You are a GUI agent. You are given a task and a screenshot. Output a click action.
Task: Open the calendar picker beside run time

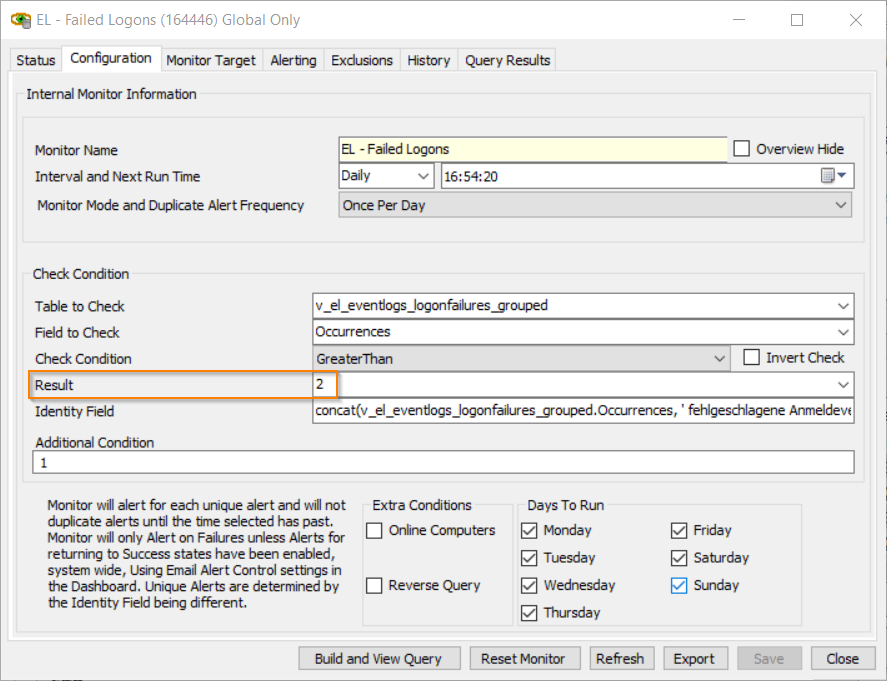[833, 176]
